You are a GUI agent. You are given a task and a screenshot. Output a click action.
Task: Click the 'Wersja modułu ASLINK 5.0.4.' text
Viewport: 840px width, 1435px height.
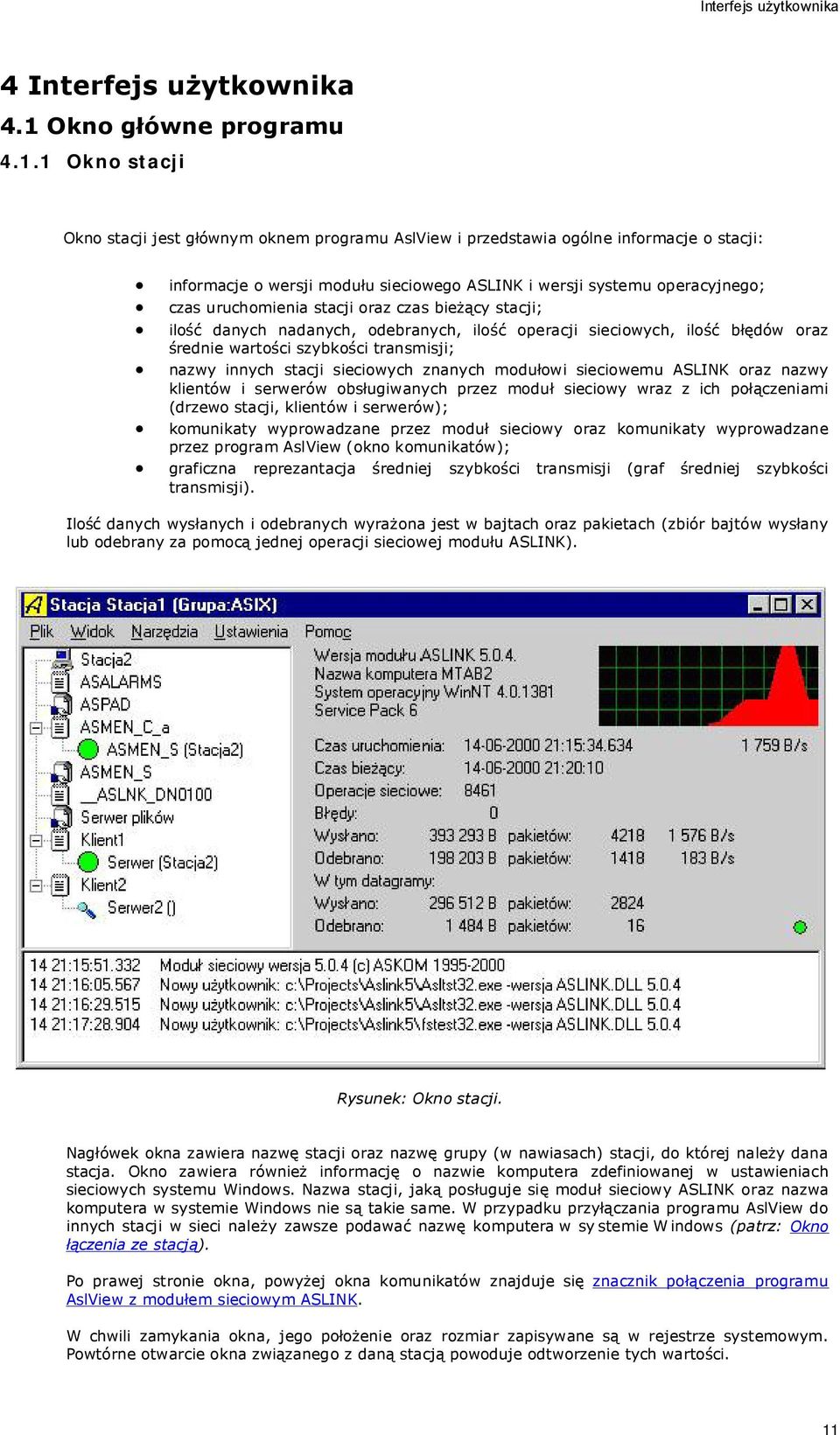tap(416, 655)
